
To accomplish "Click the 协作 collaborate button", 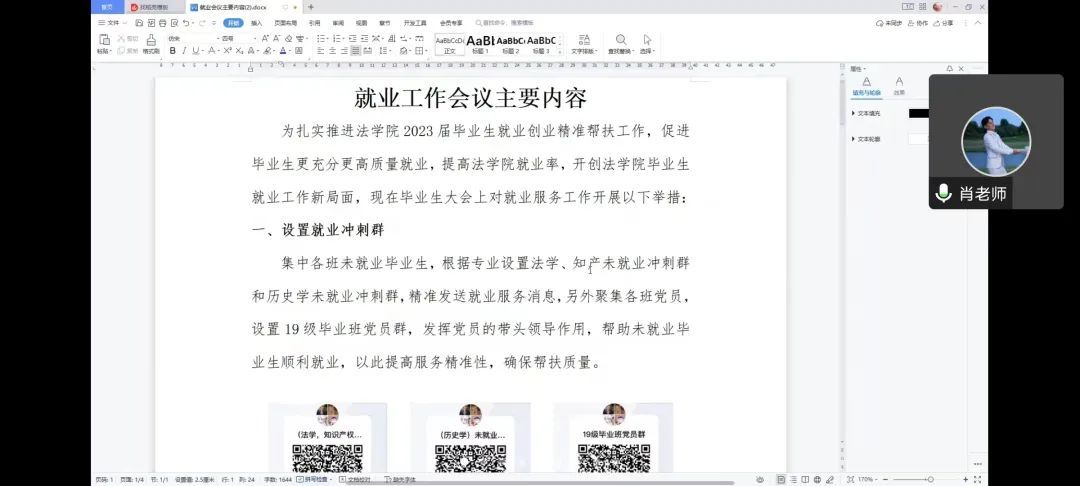I will (x=918, y=22).
